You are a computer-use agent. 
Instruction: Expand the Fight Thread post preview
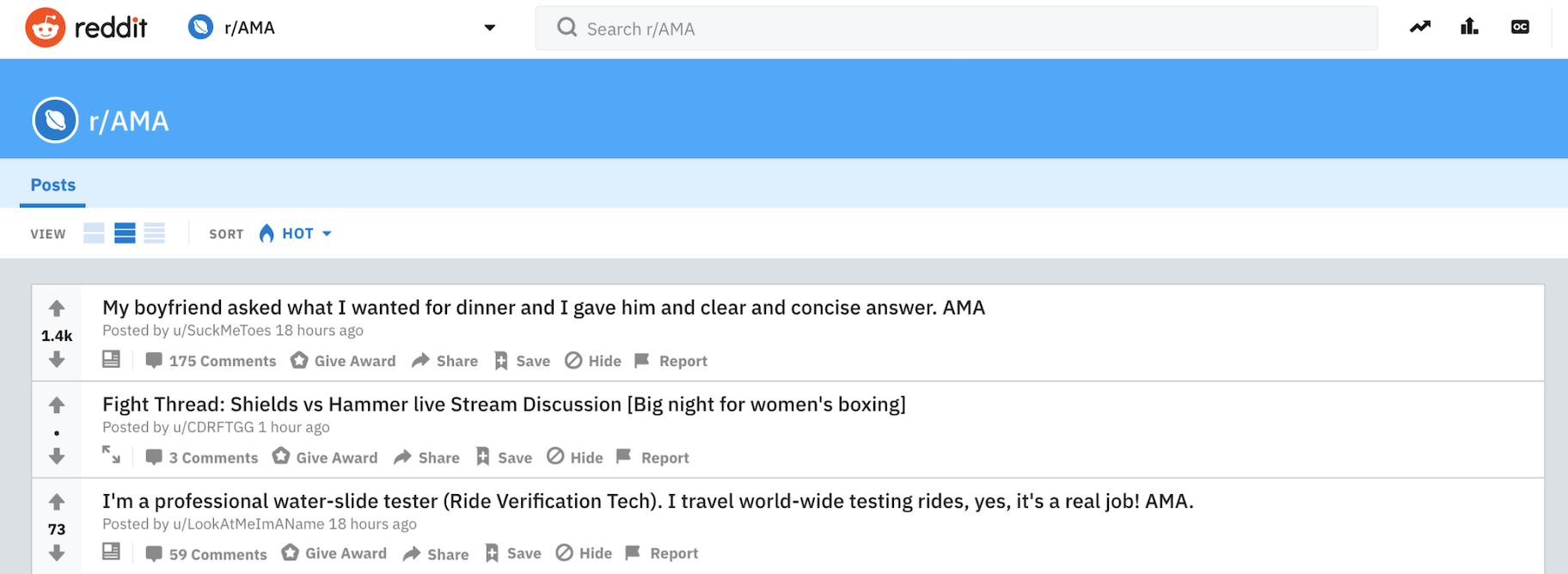111,455
